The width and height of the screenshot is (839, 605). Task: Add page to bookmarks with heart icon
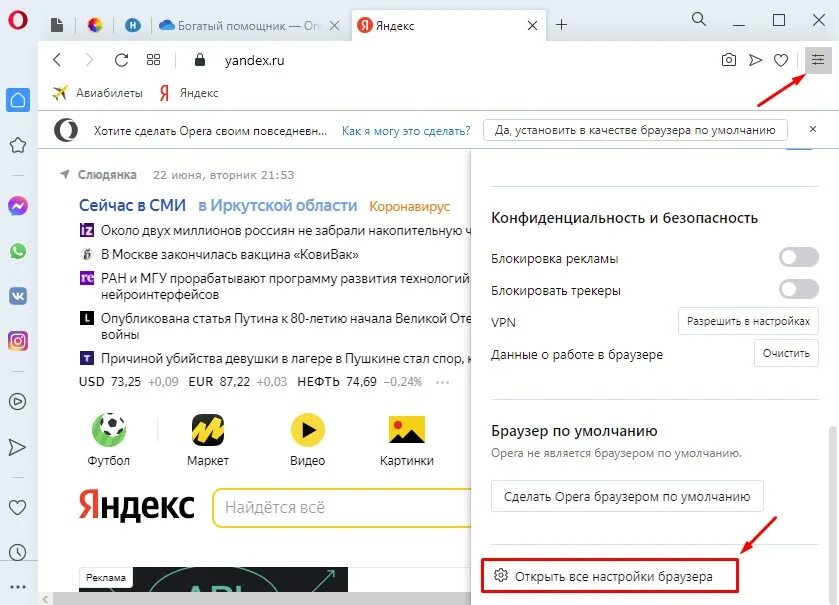(781, 60)
